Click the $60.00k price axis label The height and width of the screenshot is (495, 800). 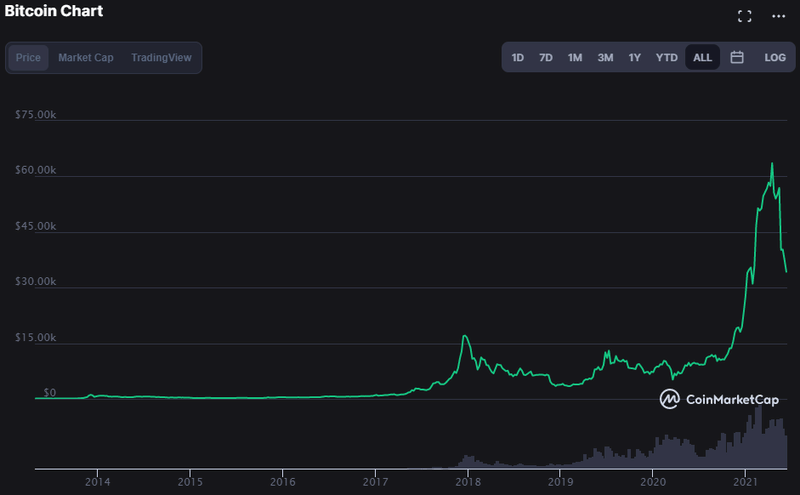(35, 170)
